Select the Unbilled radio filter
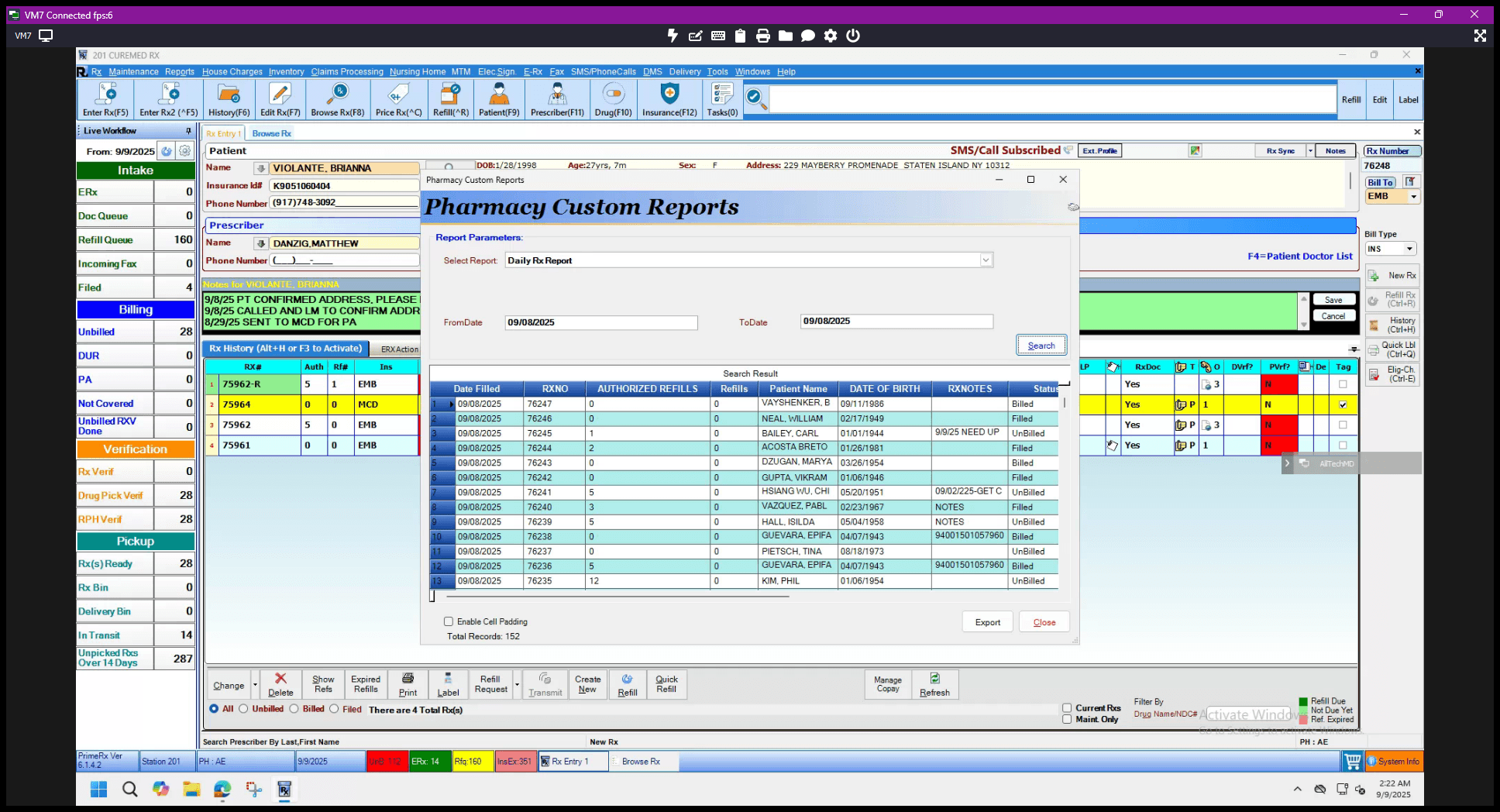 tap(243, 709)
